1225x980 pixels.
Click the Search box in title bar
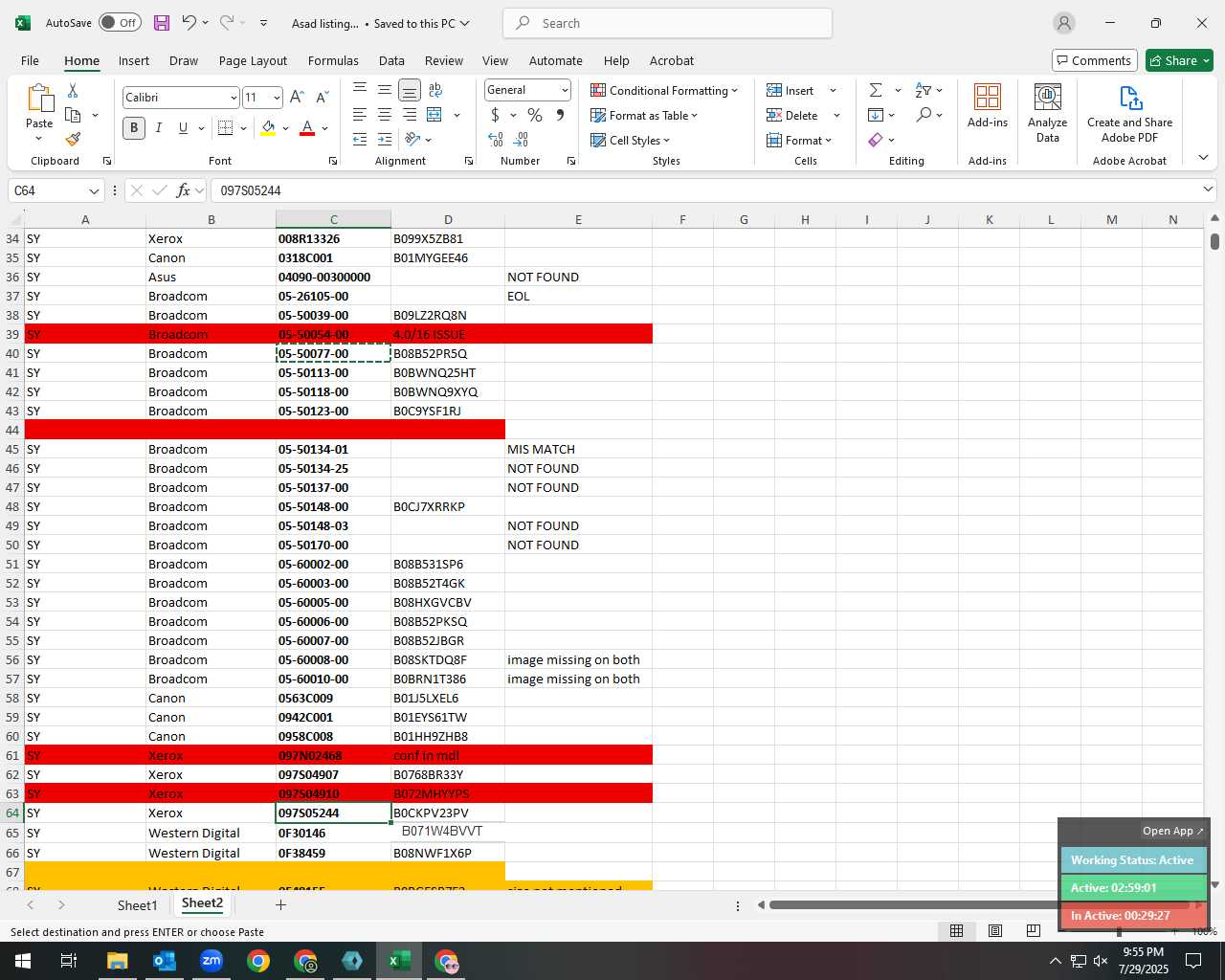click(667, 23)
